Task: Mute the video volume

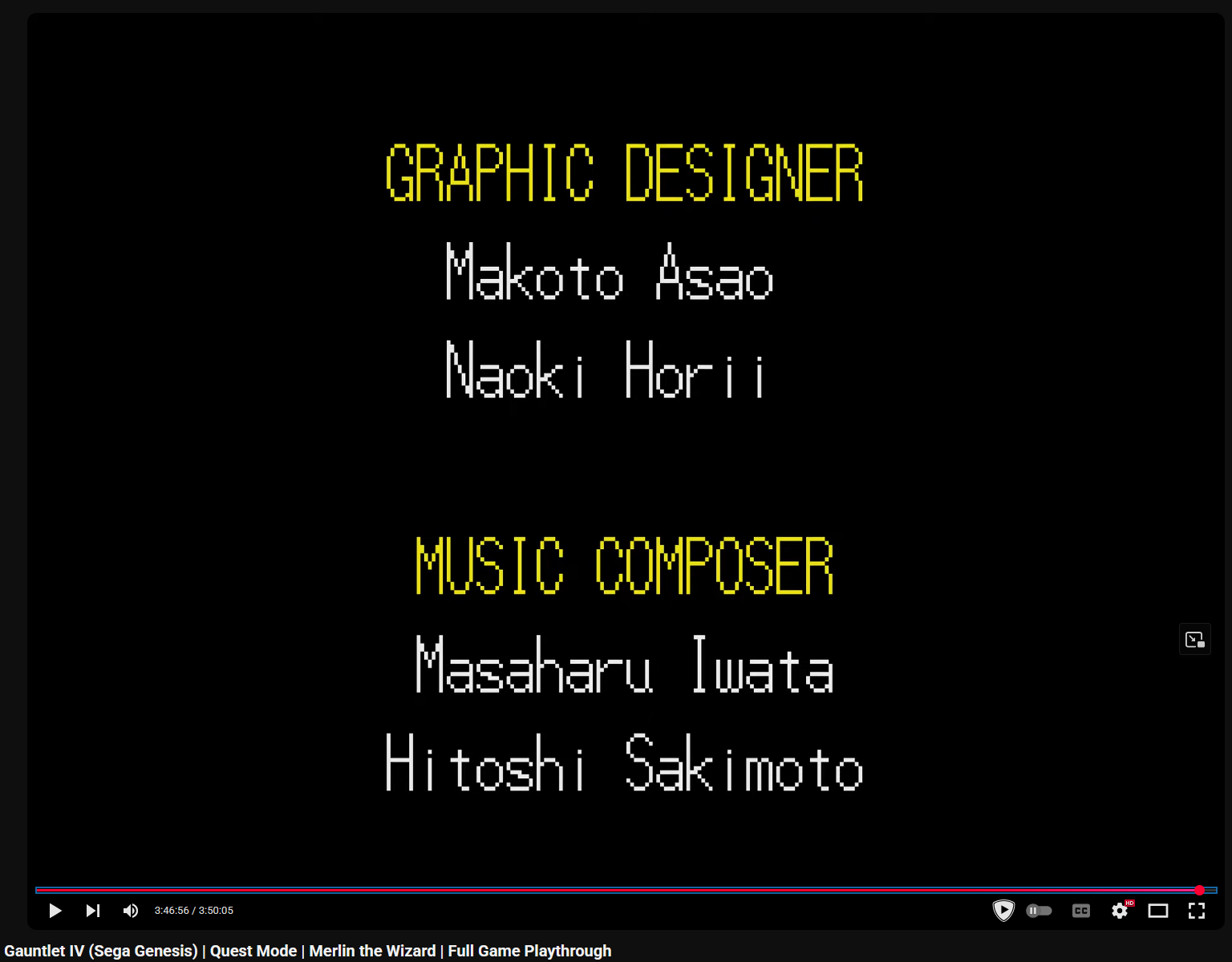Action: click(x=131, y=911)
